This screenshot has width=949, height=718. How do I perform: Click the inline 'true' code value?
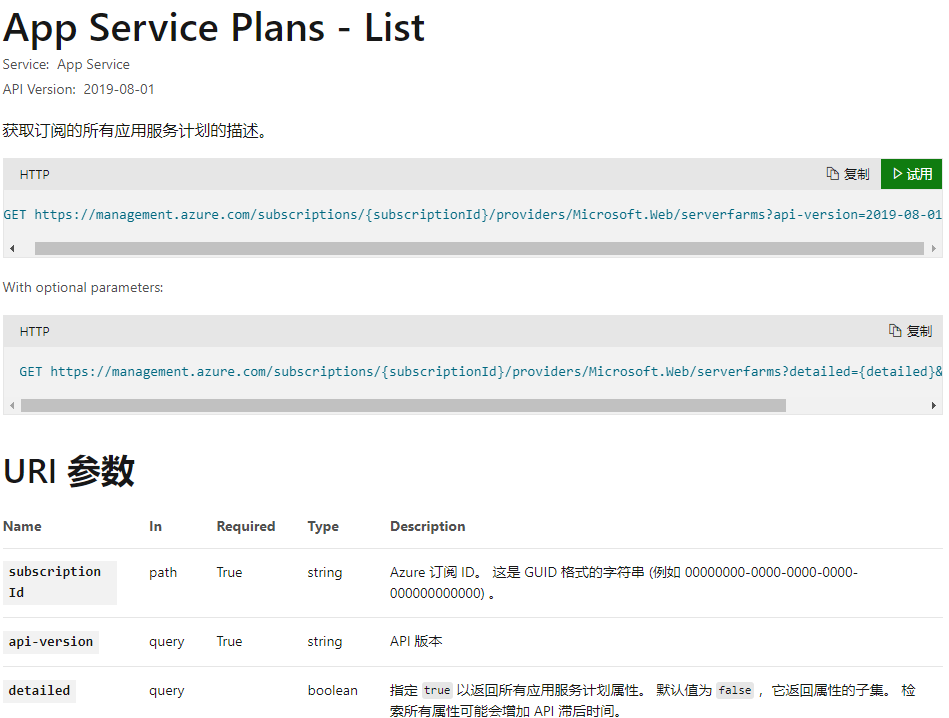click(437, 691)
